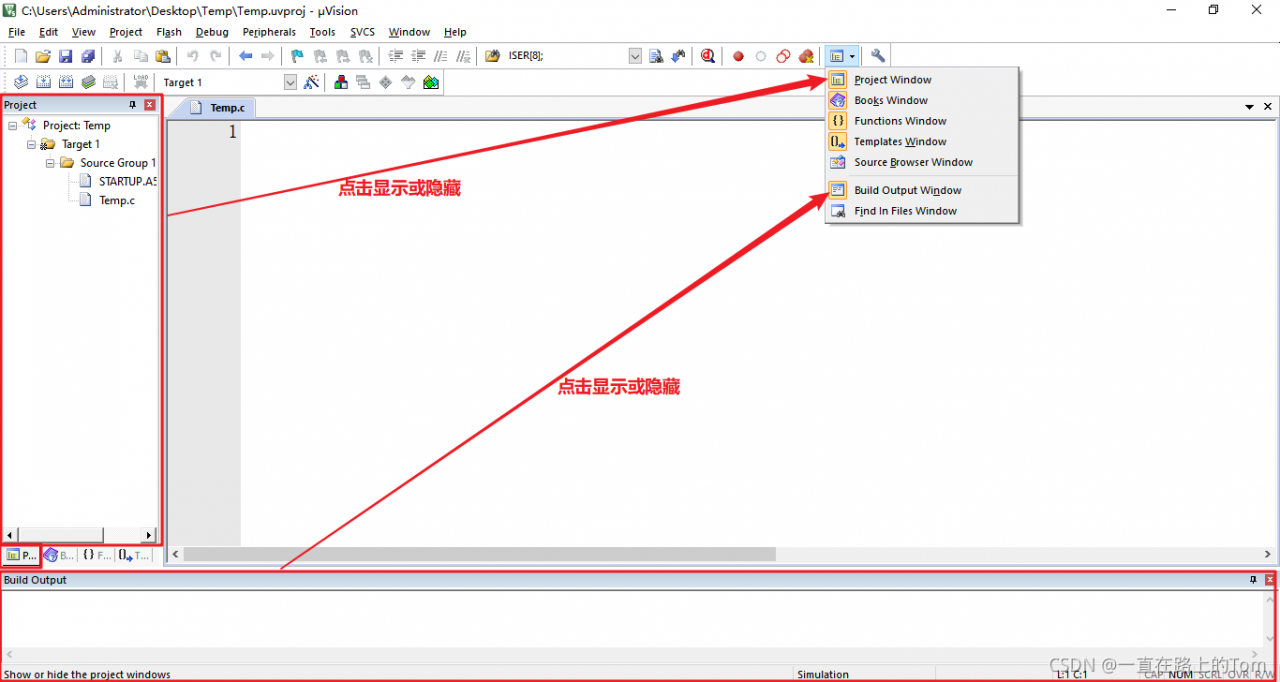Image resolution: width=1280 pixels, height=682 pixels.
Task: Click the window layout button dropdown arrow
Action: (852, 57)
